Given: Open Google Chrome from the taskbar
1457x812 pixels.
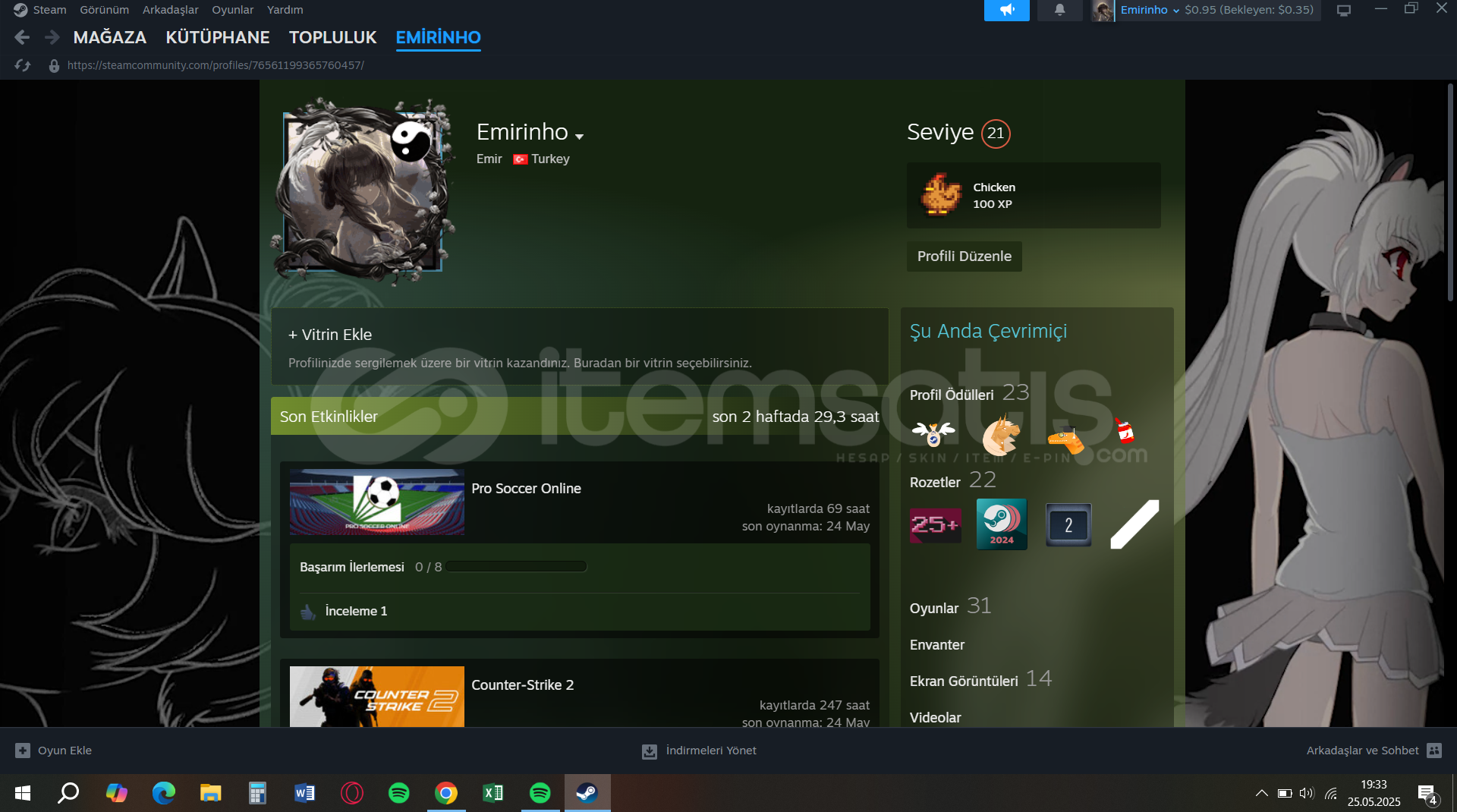Looking at the screenshot, I should coord(446,793).
